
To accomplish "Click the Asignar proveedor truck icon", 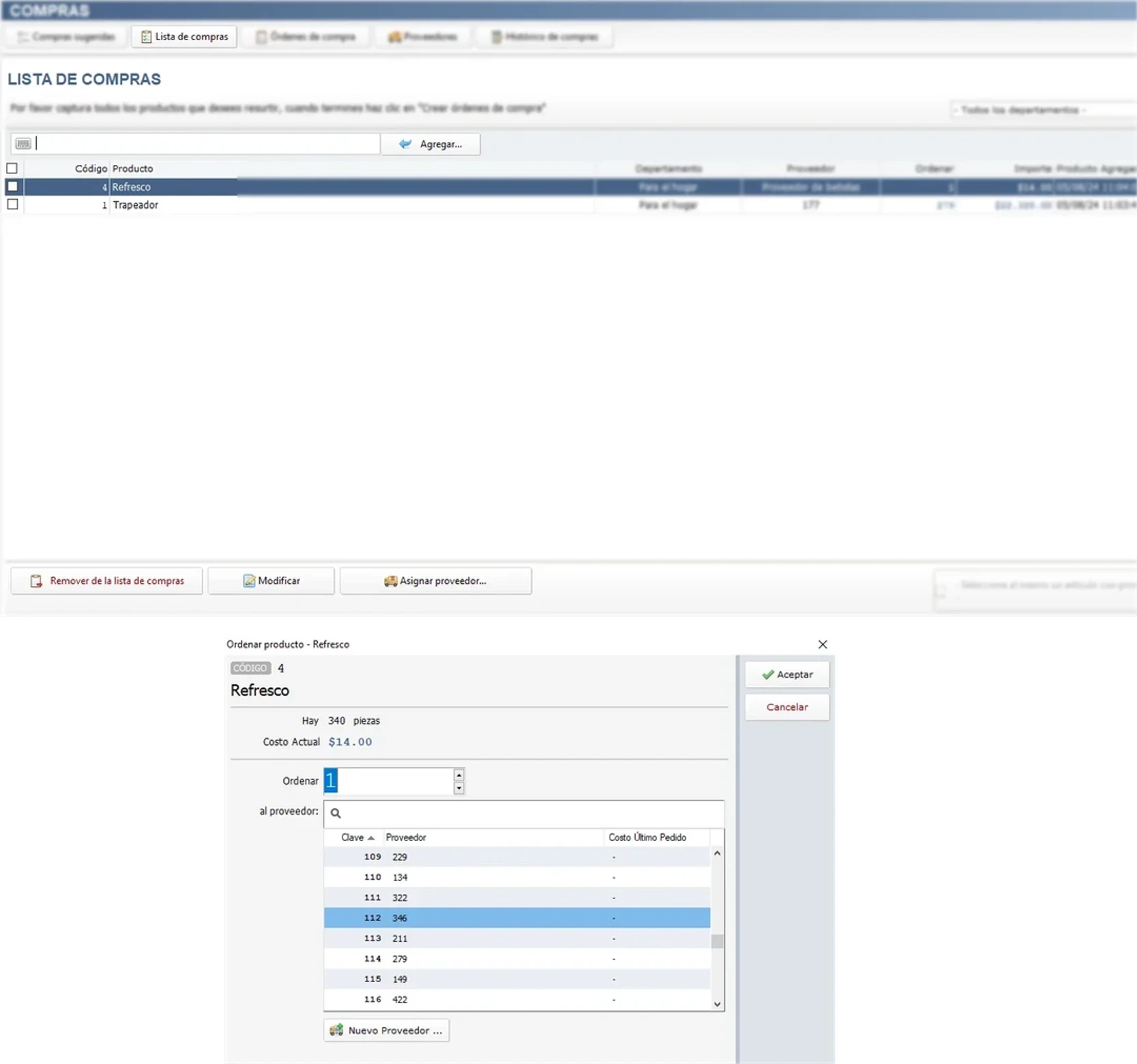I will point(390,581).
